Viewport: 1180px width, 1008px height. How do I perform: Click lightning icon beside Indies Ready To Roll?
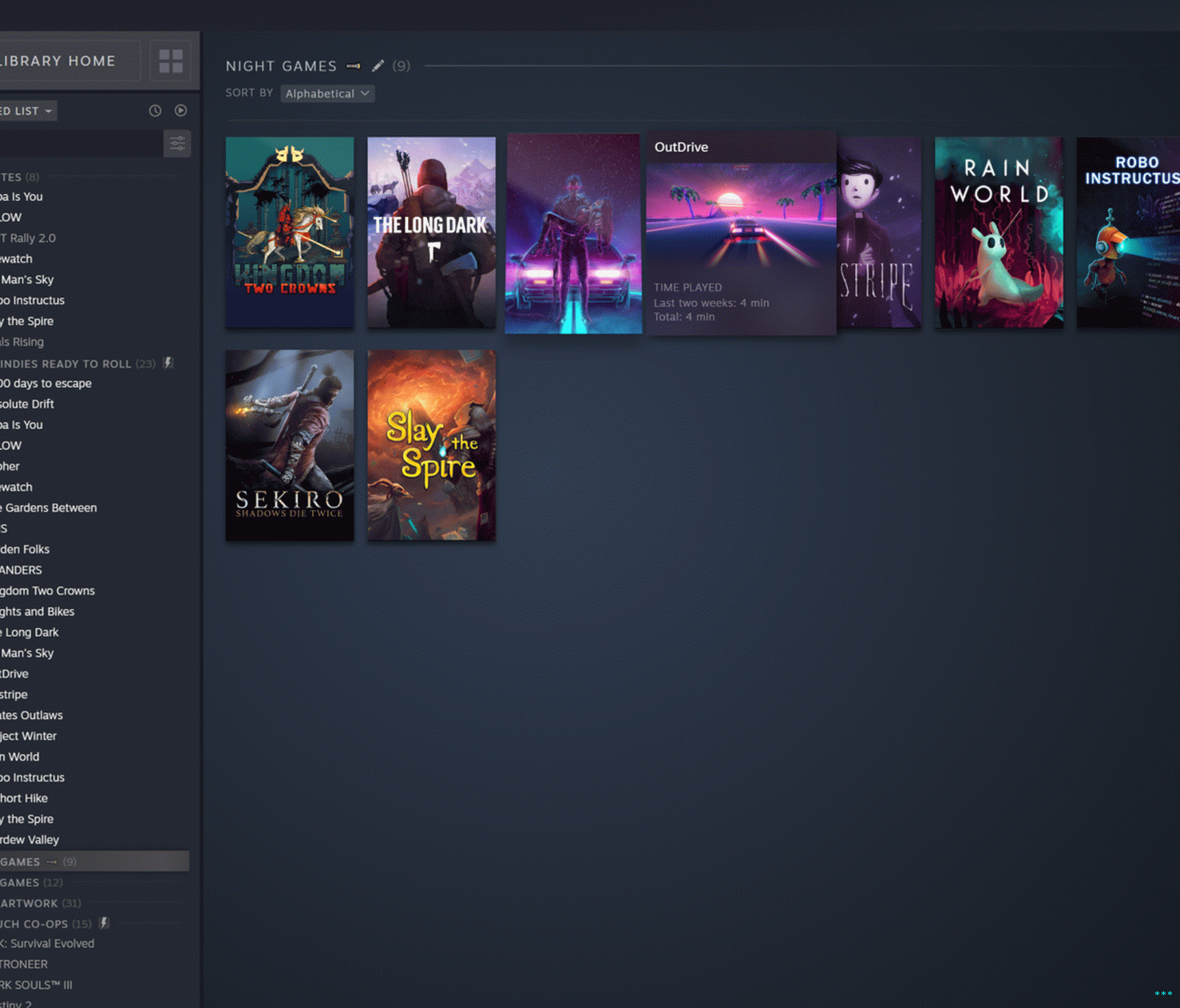coord(168,363)
